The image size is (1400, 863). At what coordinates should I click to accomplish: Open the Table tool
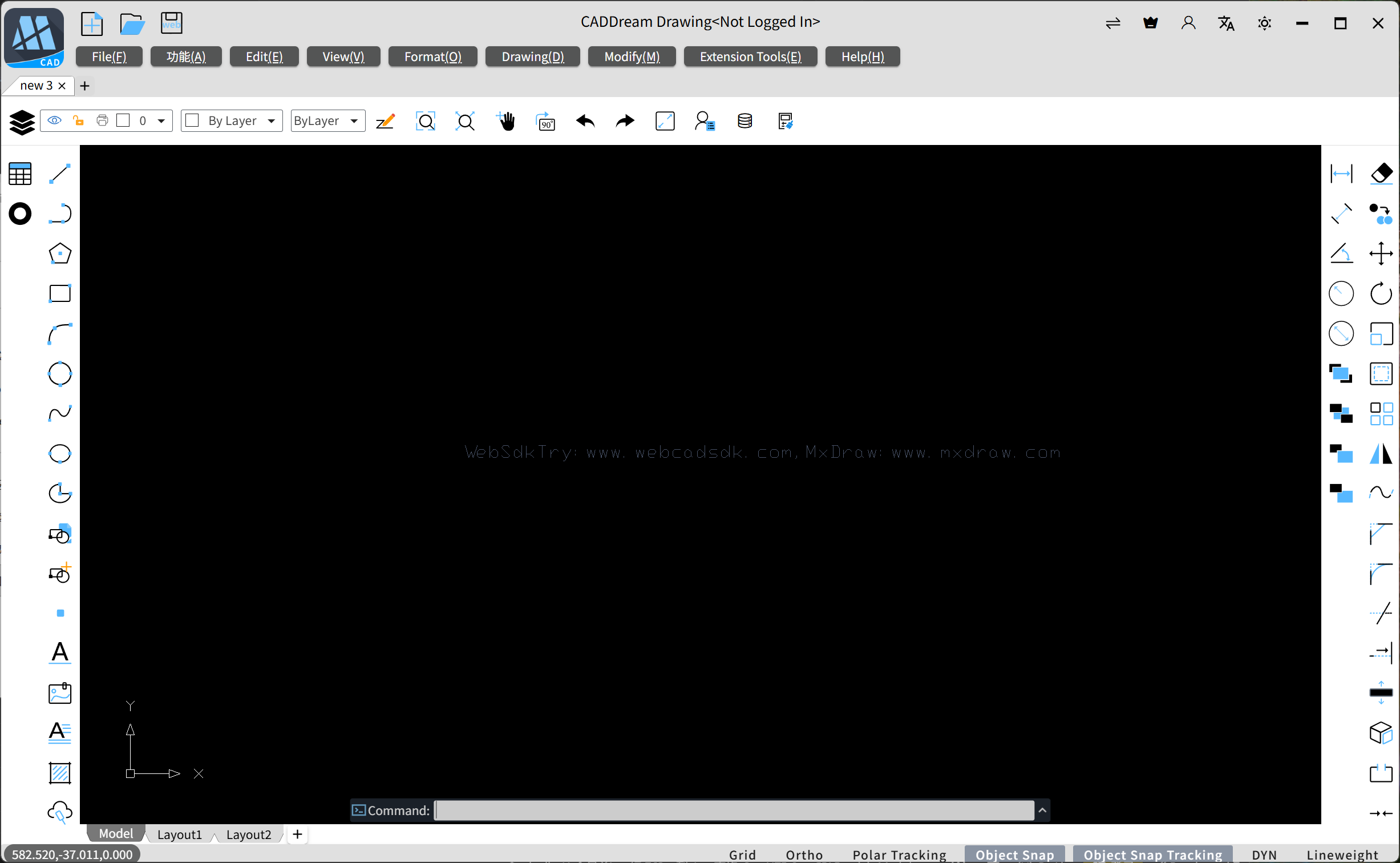20,174
